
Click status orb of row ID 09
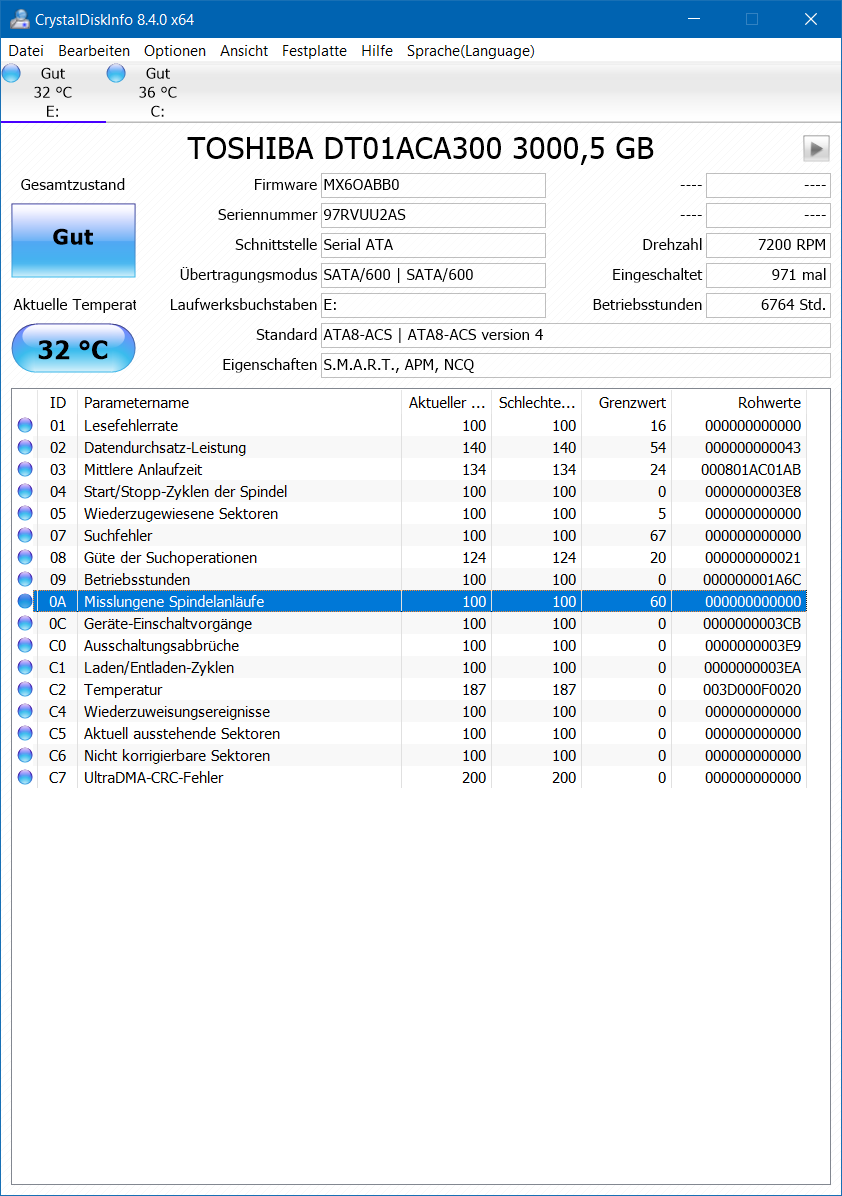(x=25, y=579)
